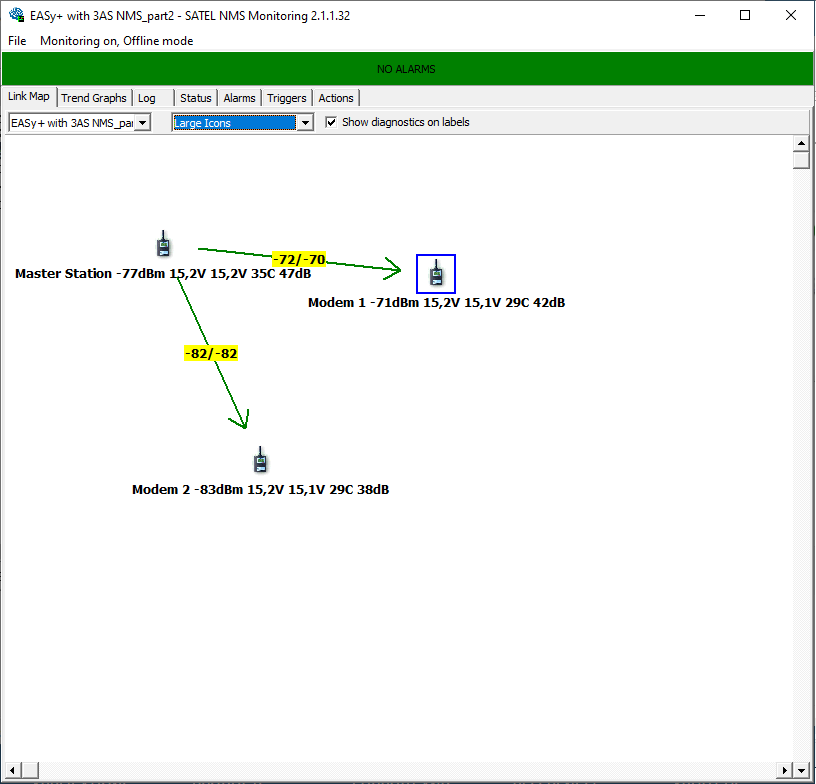
Task: Open the Log tab
Action: [x=147, y=98]
